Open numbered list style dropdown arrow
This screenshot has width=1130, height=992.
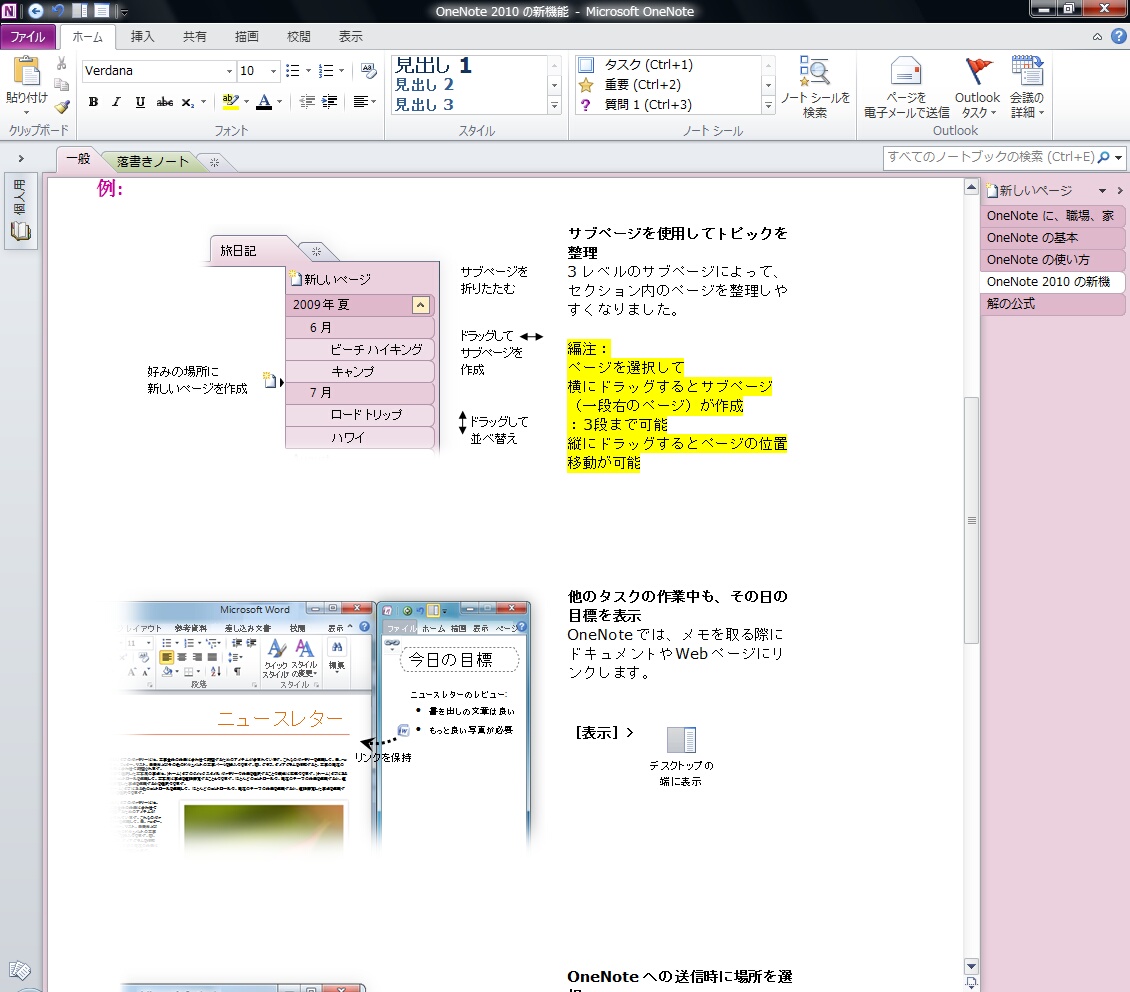(x=342, y=71)
